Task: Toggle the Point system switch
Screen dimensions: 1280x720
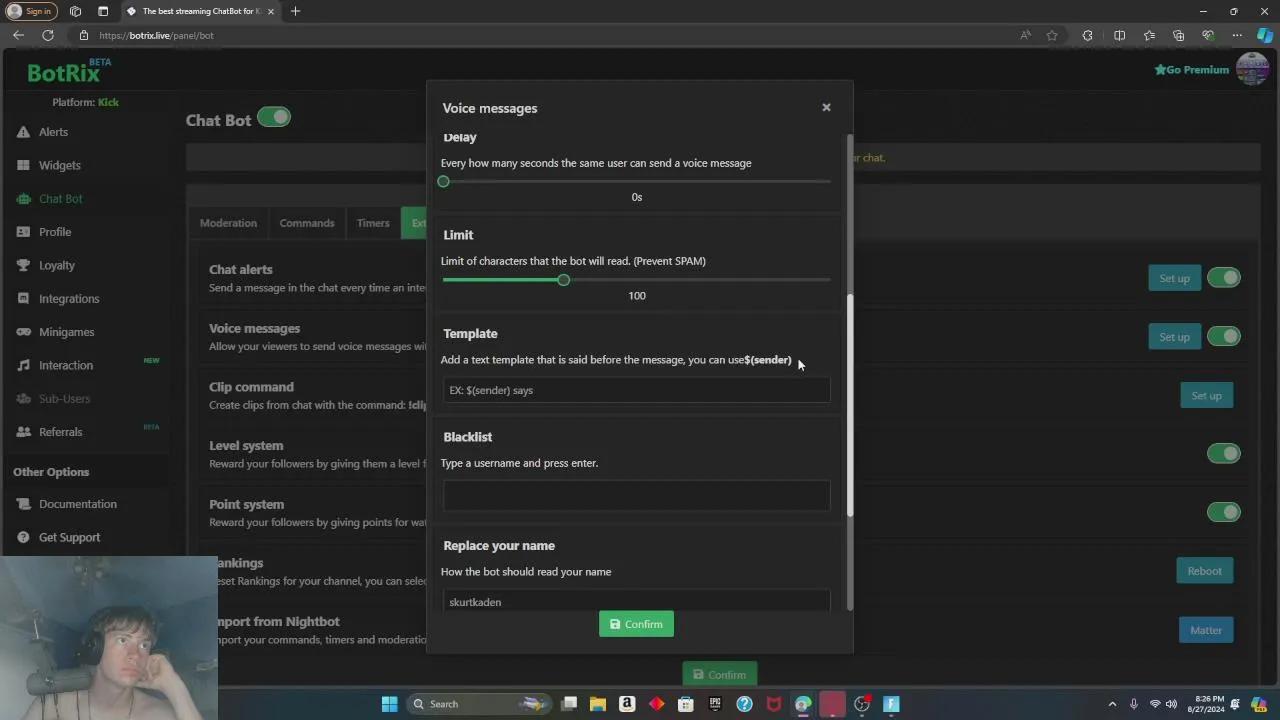Action: click(x=1223, y=512)
